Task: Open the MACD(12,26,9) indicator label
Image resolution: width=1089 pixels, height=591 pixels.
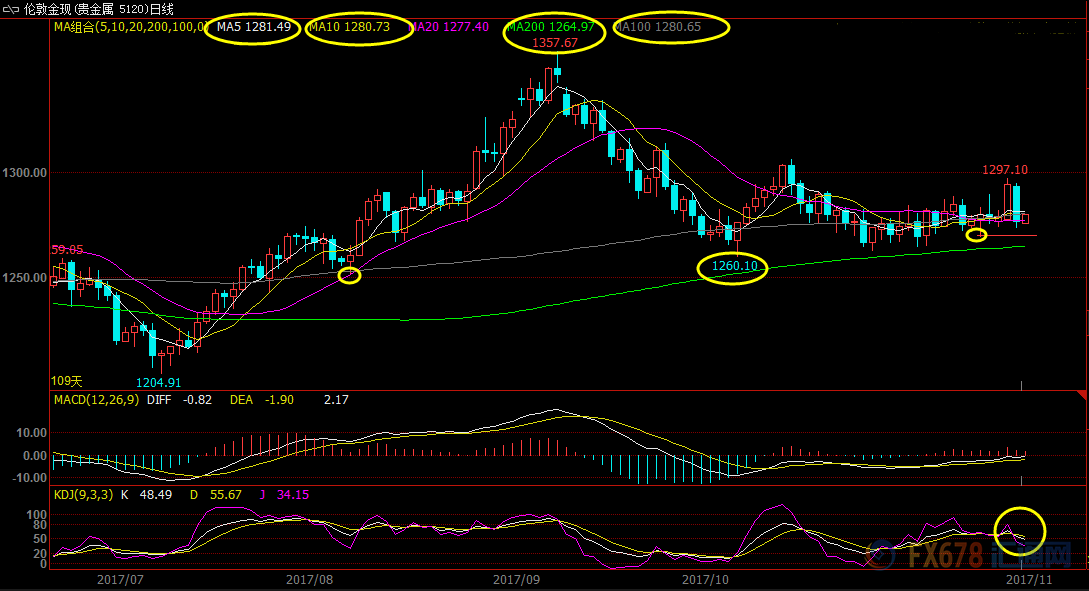Action: 97,400
